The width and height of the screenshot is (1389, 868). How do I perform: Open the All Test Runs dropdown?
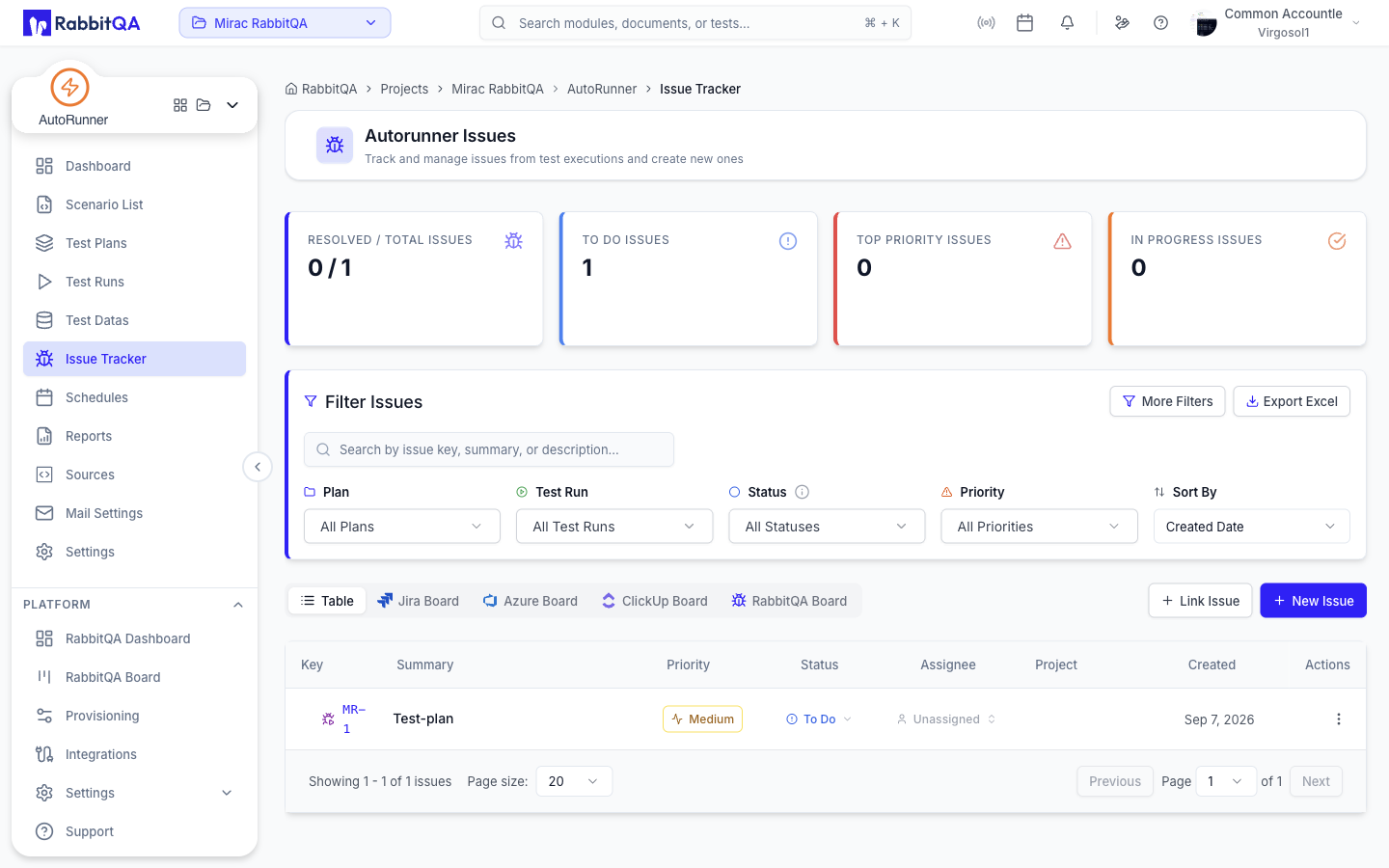click(614, 527)
